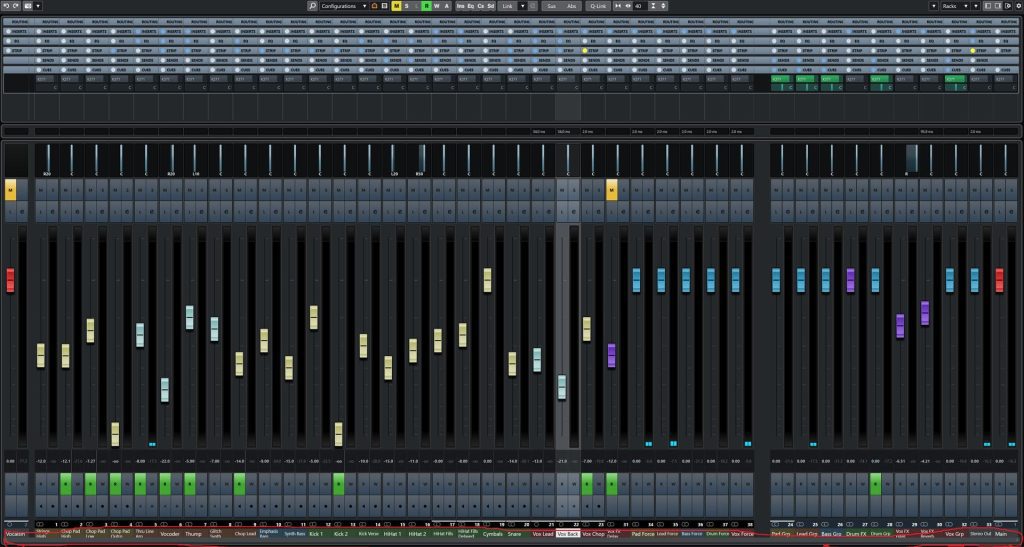This screenshot has width=1024, height=547.
Task: Toggle the green monitor button on Vocoder channel
Action: click(x=164, y=485)
